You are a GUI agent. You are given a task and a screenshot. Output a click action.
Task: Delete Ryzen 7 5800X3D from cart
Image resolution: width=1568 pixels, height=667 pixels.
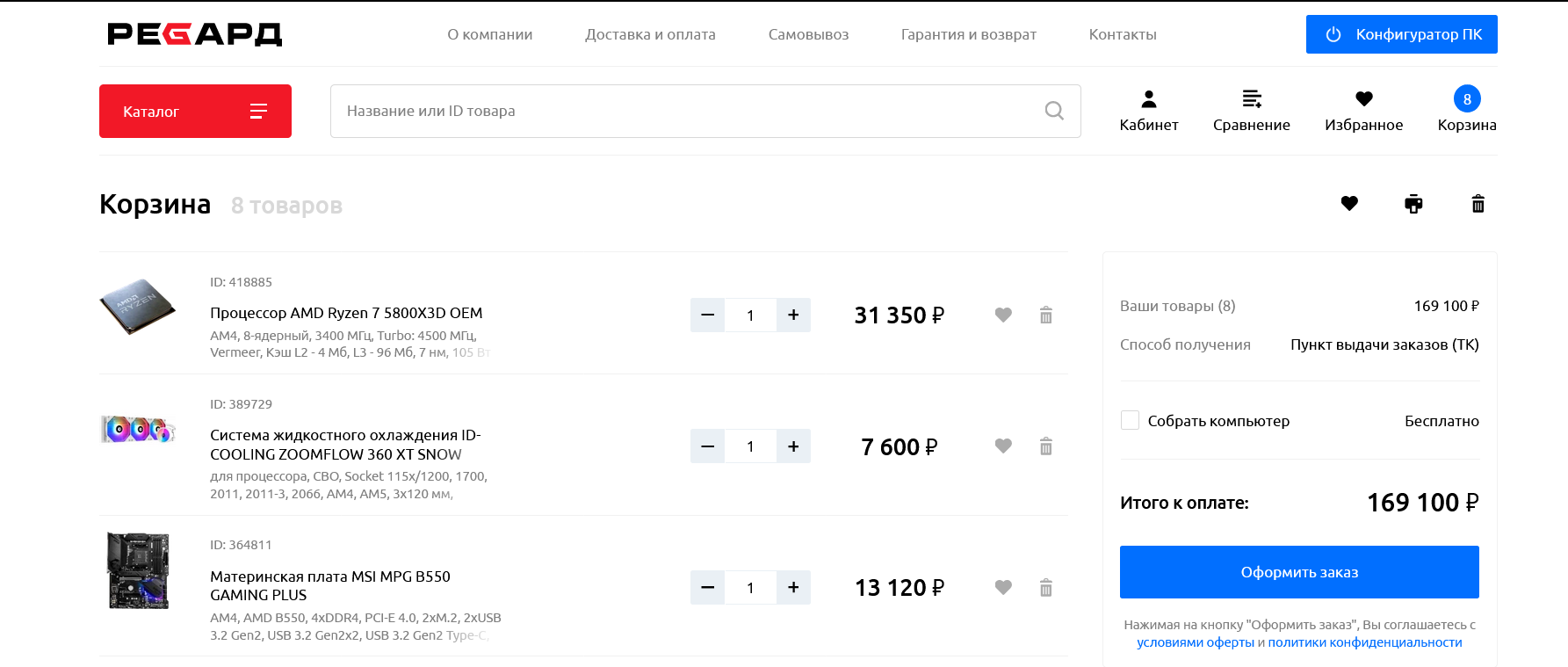1045,315
